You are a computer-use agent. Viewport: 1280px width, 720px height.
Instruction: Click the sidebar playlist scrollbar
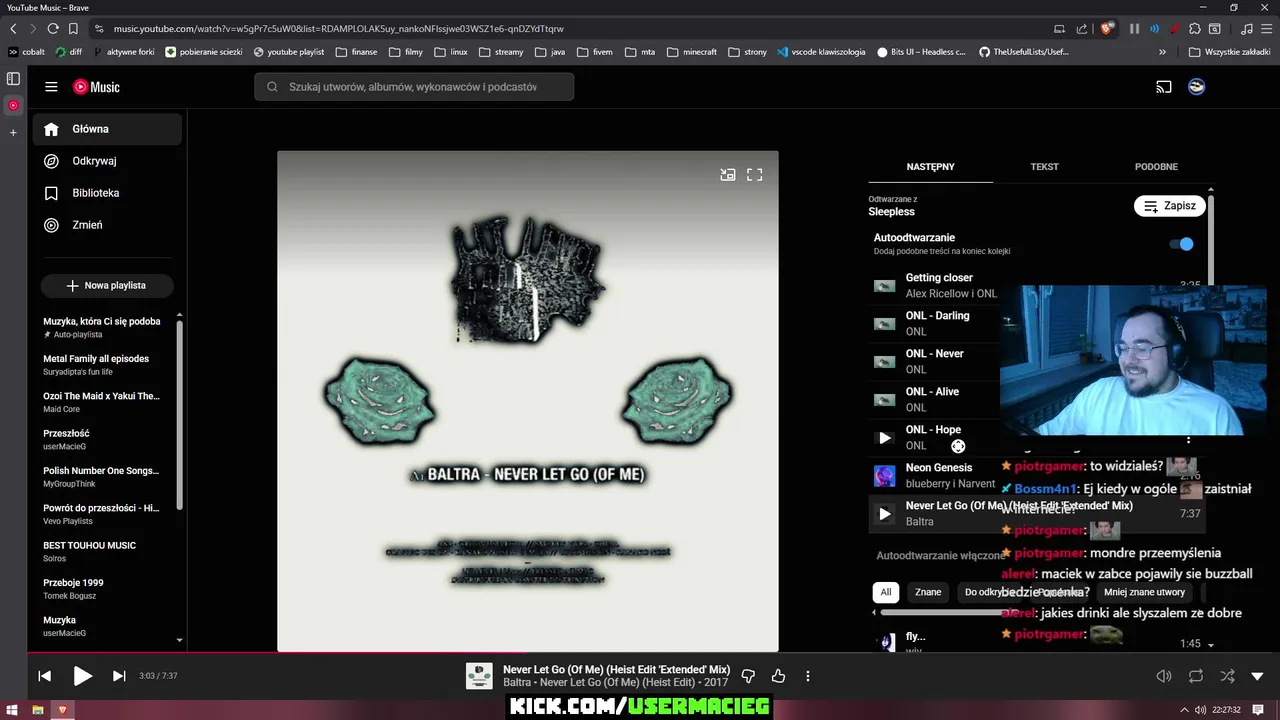coord(180,414)
